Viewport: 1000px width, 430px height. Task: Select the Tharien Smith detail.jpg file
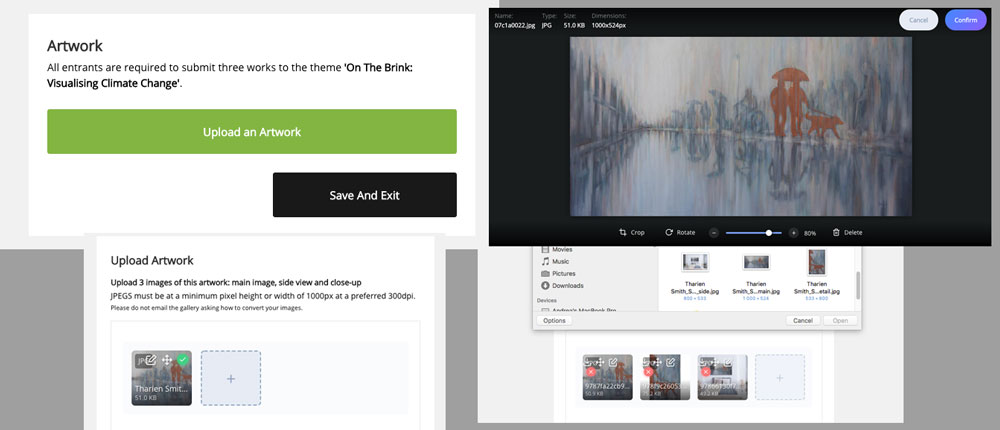tap(817, 274)
